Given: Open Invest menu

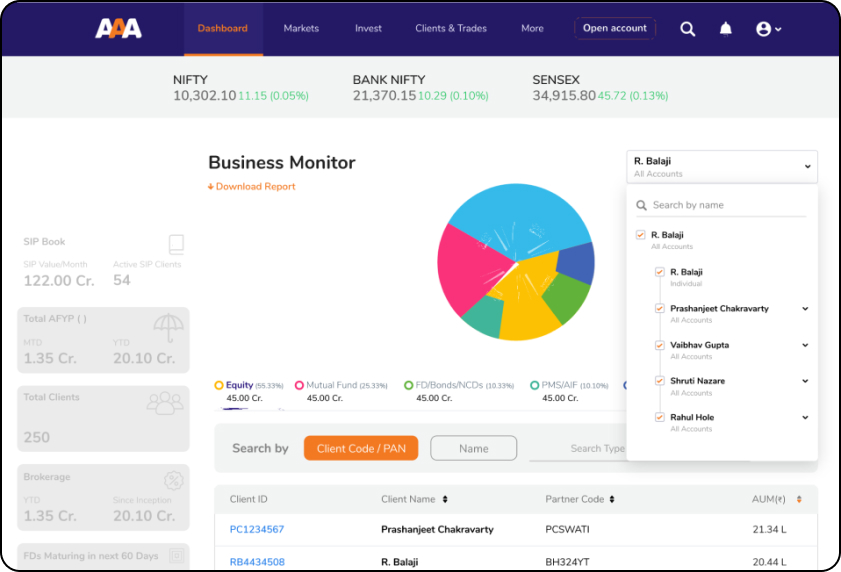Looking at the screenshot, I should point(368,28).
